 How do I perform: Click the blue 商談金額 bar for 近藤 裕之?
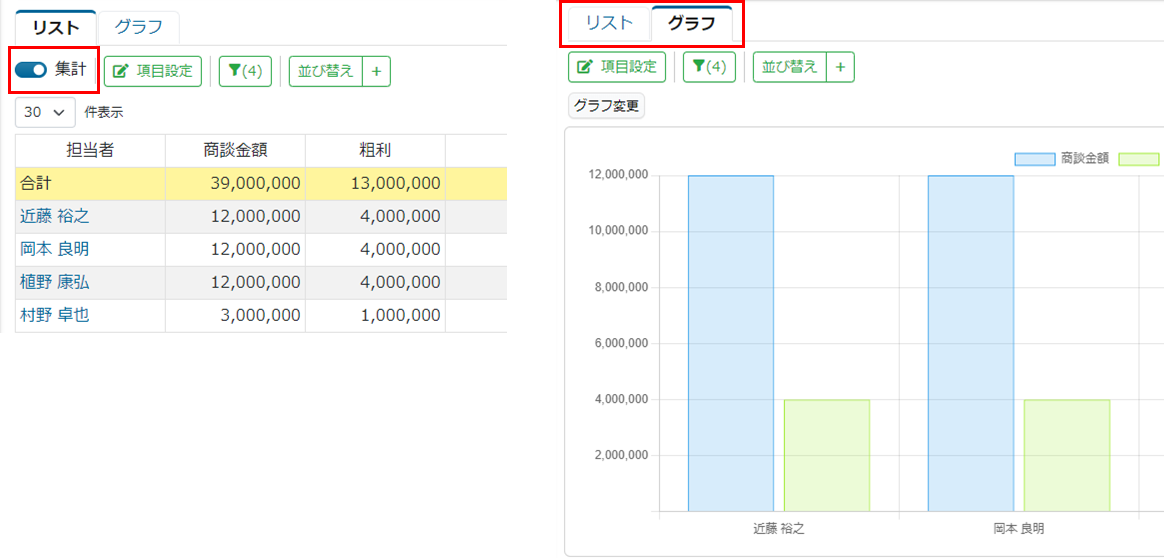point(731,344)
